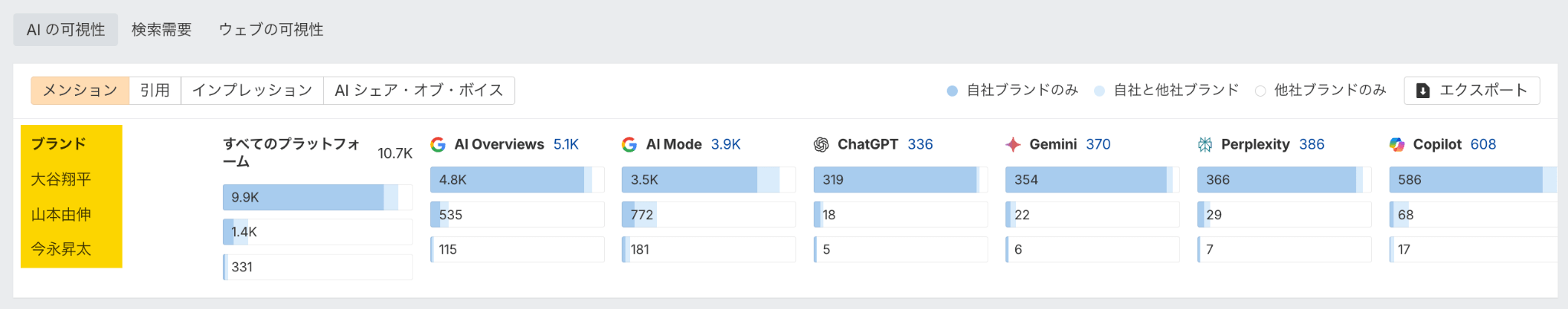
Task: Click the AI Overviews 5.1K count link
Action: pyautogui.click(x=566, y=144)
